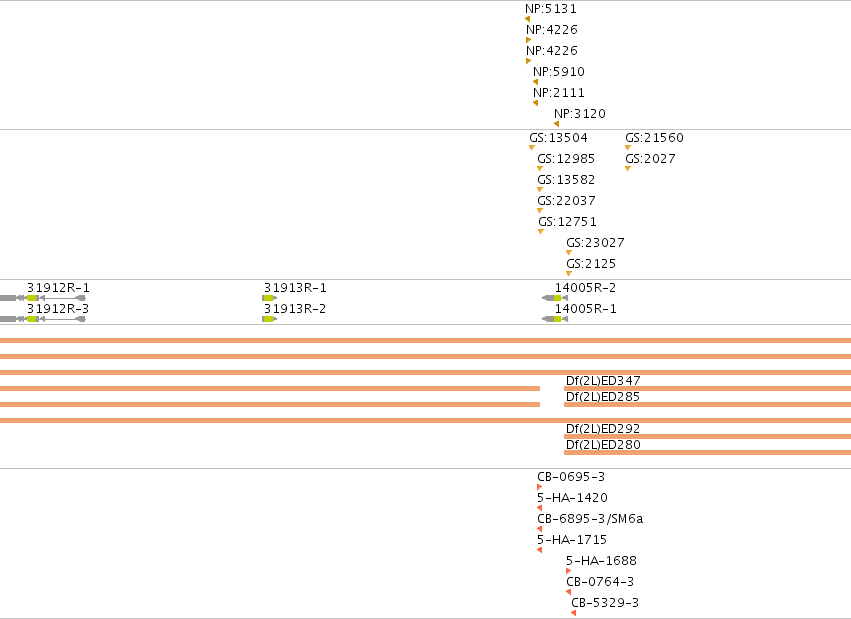Click the NP:5131 label
The width and height of the screenshot is (851, 619).
551,9
